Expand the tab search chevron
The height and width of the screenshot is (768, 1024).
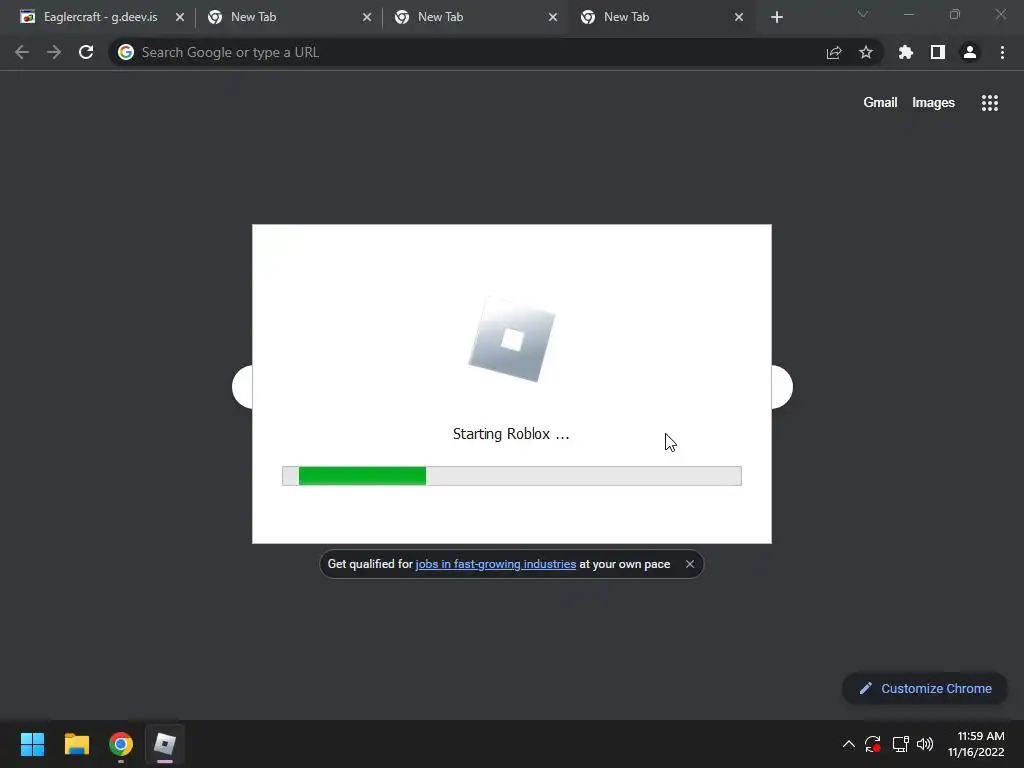pyautogui.click(x=863, y=14)
